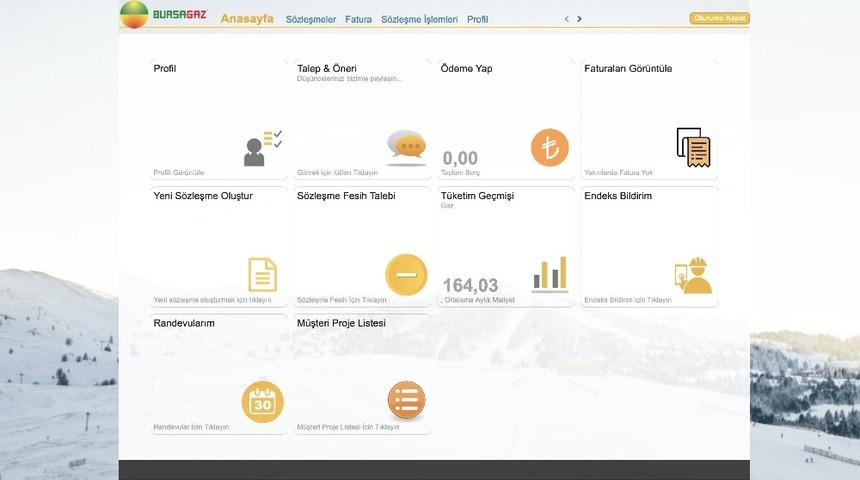Click the 0,00 total debt value
The height and width of the screenshot is (480, 860).
[x=460, y=158]
